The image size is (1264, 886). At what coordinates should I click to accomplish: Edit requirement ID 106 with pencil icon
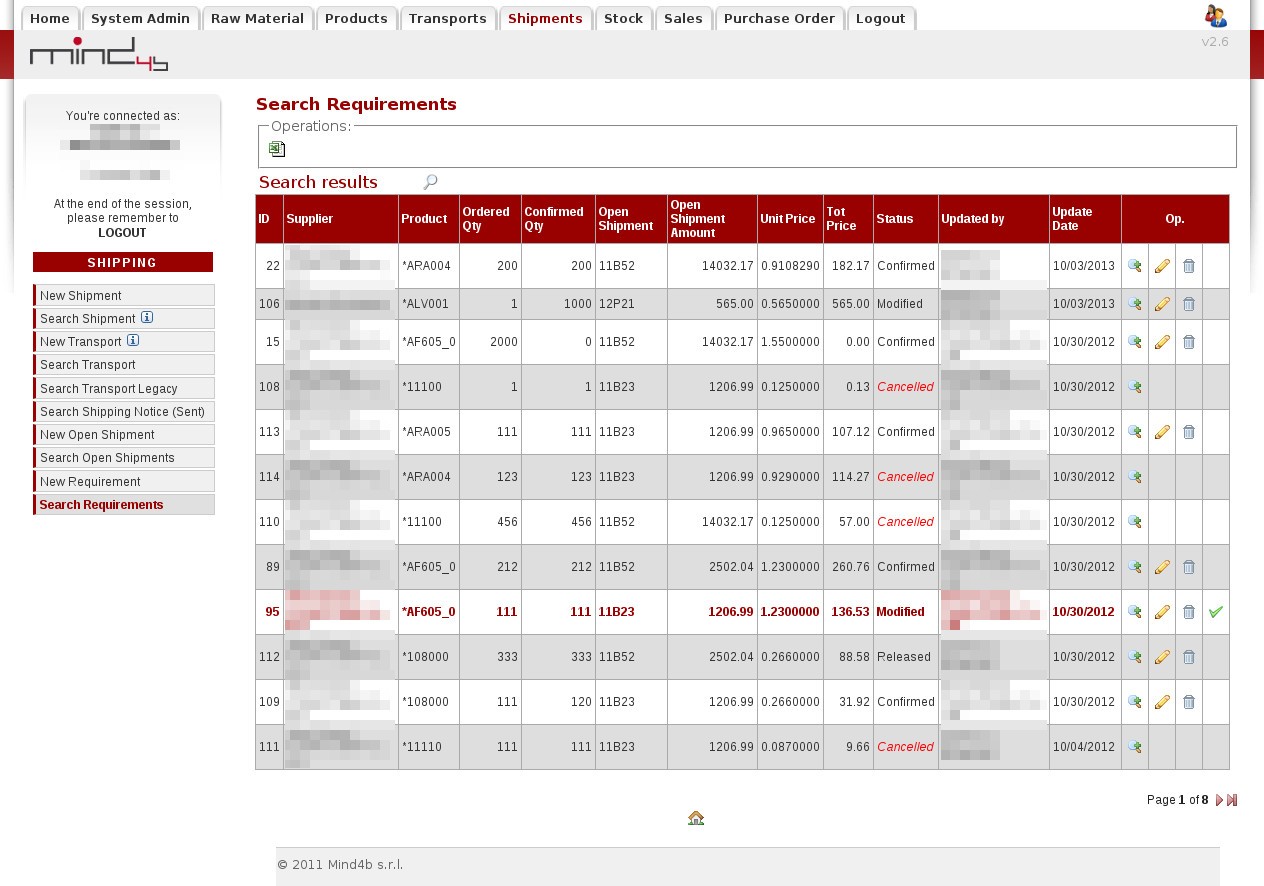point(1161,304)
